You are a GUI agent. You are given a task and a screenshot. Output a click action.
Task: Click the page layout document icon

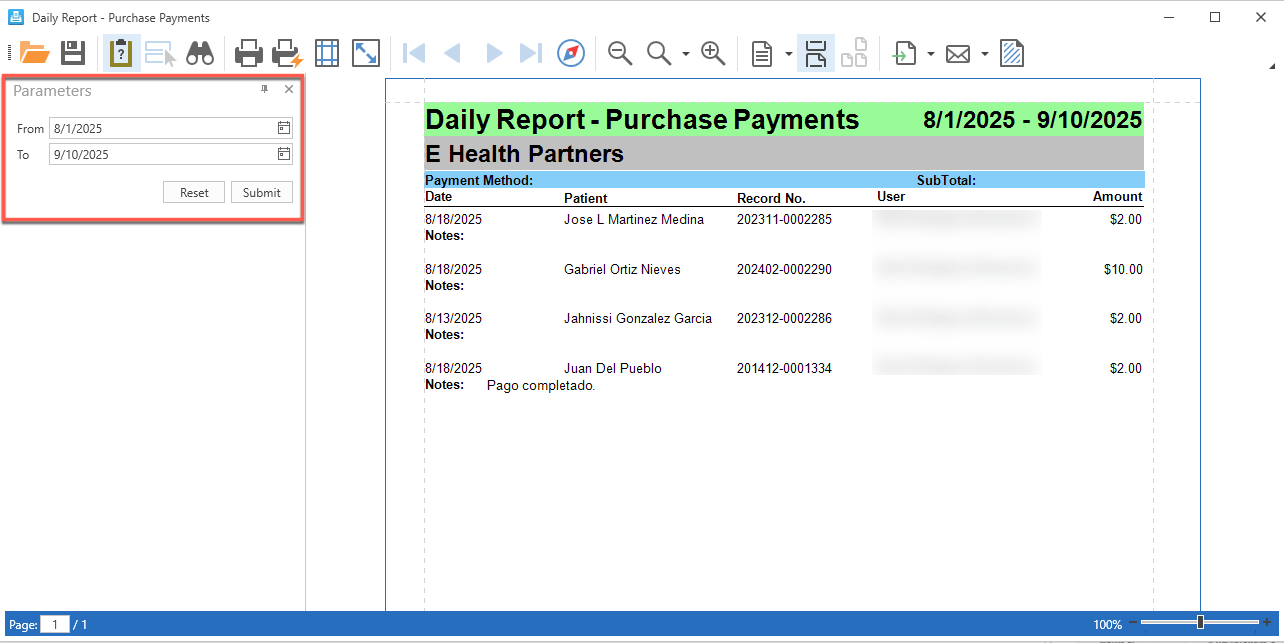tap(762, 53)
